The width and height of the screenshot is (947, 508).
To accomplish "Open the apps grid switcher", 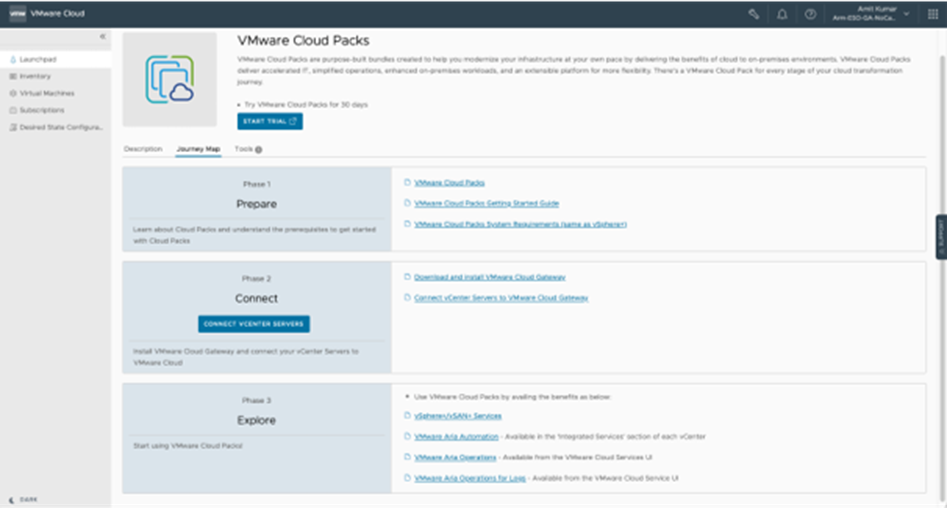I will point(933,14).
